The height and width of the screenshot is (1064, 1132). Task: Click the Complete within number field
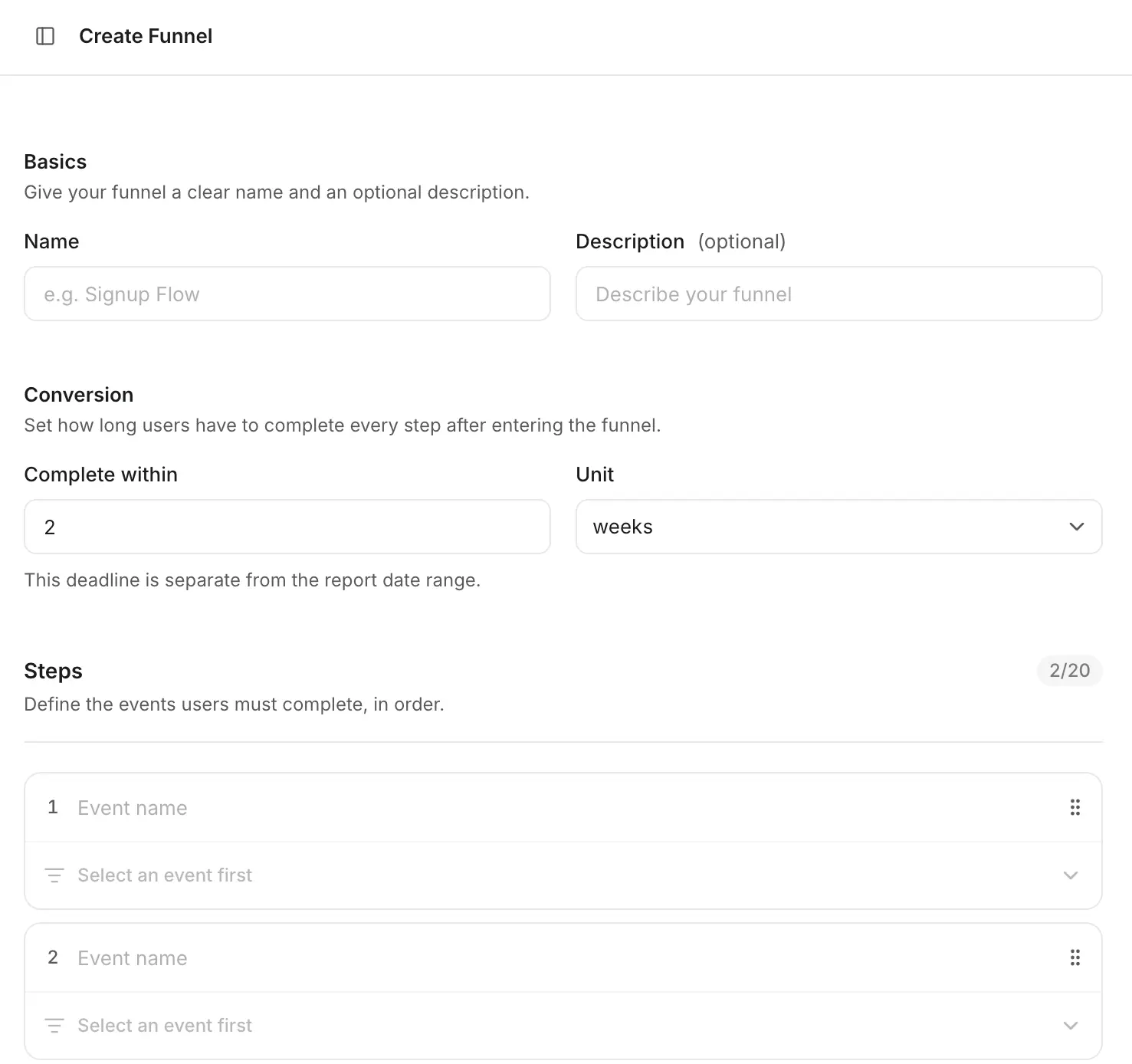(287, 527)
